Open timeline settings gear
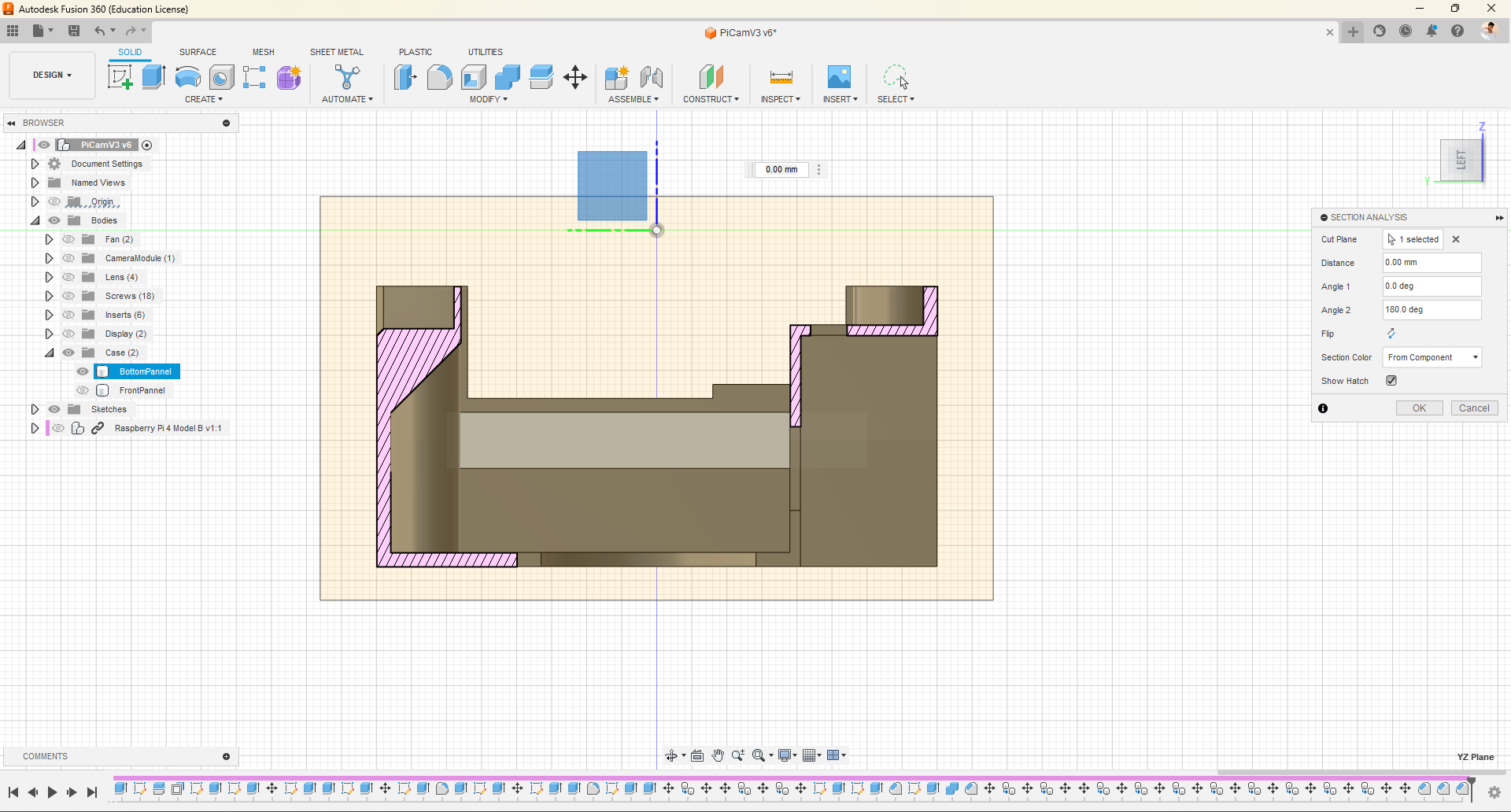This screenshot has height=812, width=1511. click(x=1494, y=792)
